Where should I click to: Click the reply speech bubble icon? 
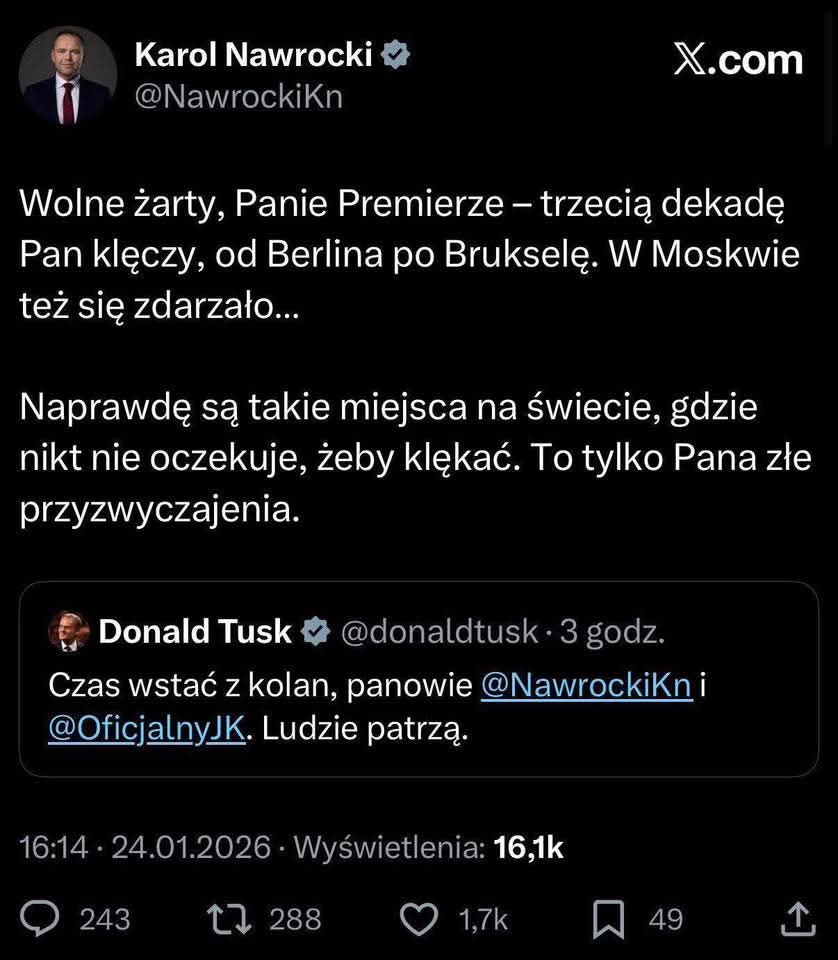(x=43, y=918)
